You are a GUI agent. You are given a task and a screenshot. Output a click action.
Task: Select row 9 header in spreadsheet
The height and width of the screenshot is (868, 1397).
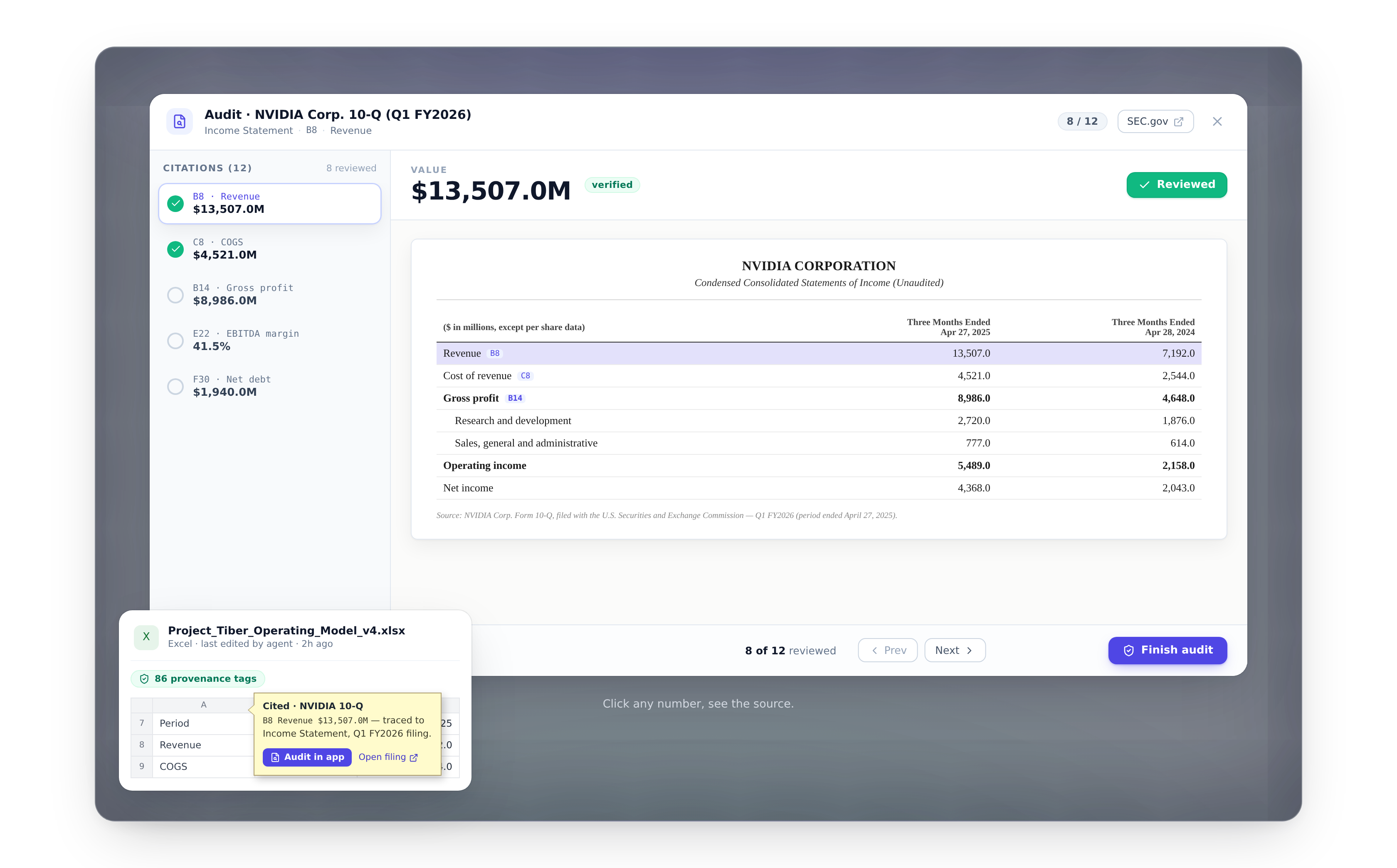pyautogui.click(x=141, y=767)
